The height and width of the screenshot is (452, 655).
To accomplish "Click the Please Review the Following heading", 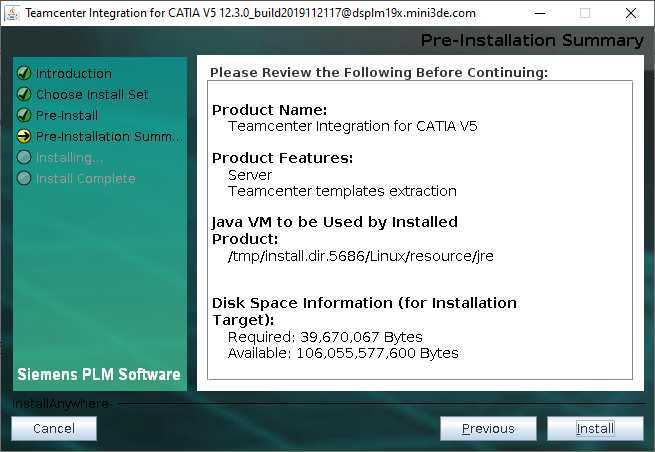I will coord(378,73).
